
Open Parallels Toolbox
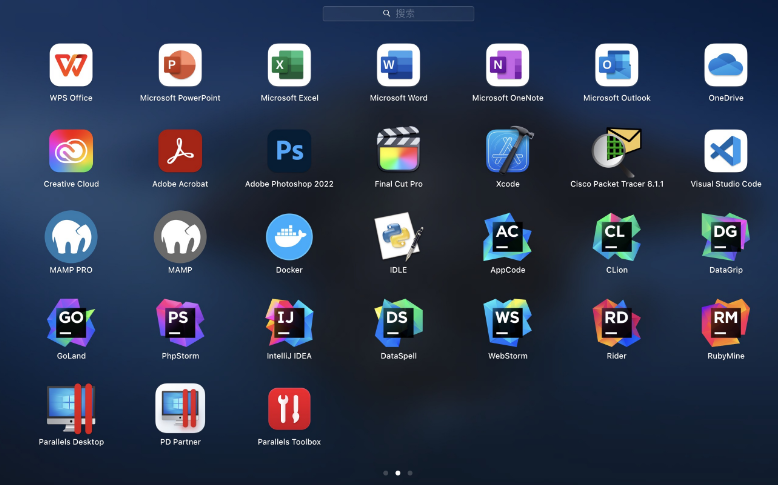click(289, 409)
